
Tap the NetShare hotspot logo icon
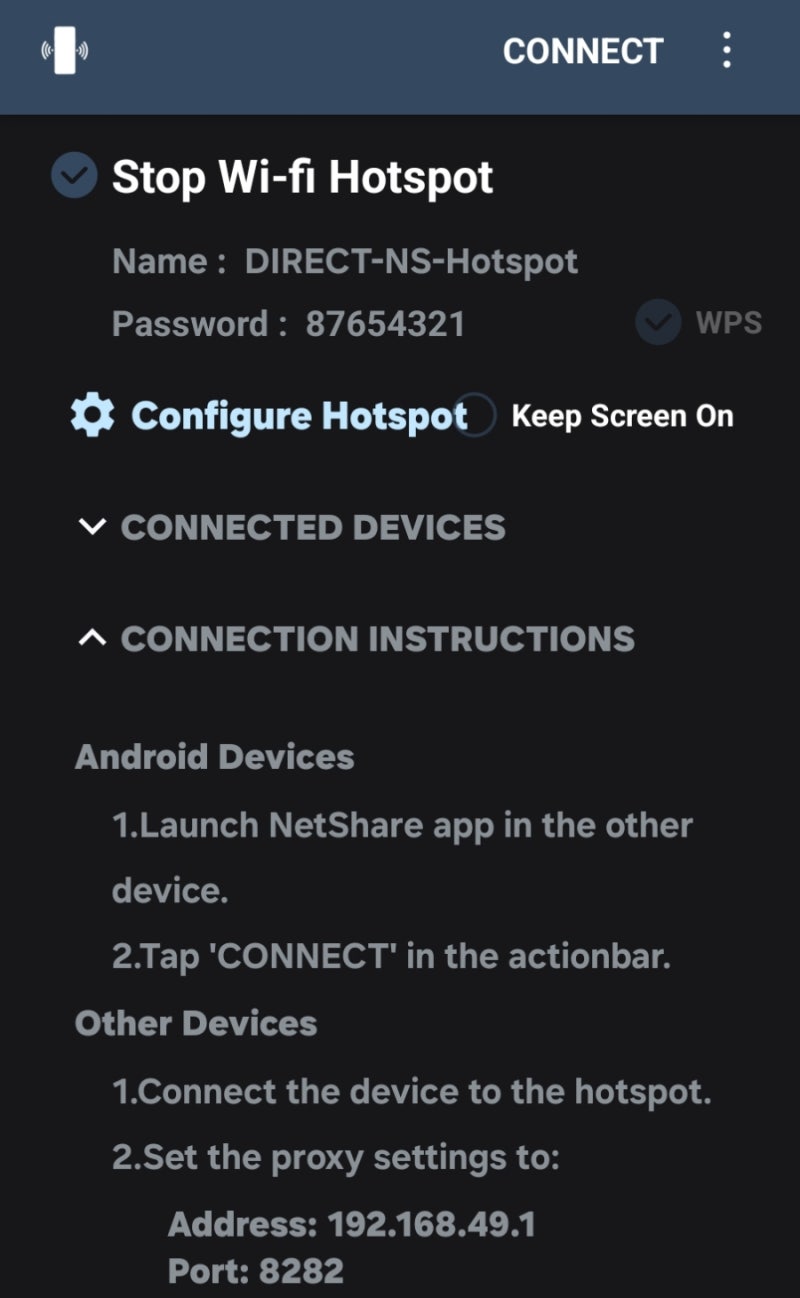coord(65,49)
